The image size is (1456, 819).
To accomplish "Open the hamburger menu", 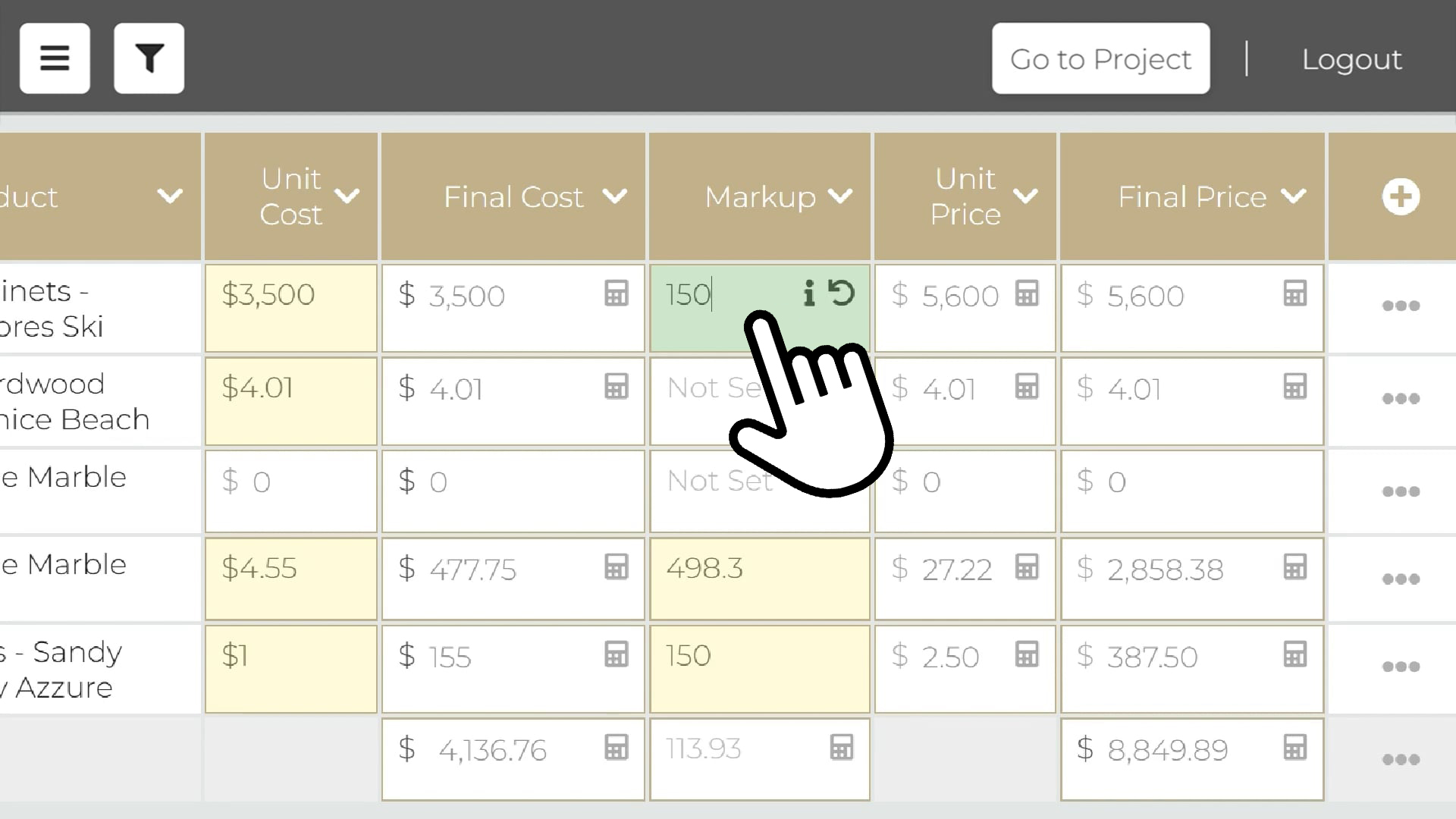I will [55, 58].
